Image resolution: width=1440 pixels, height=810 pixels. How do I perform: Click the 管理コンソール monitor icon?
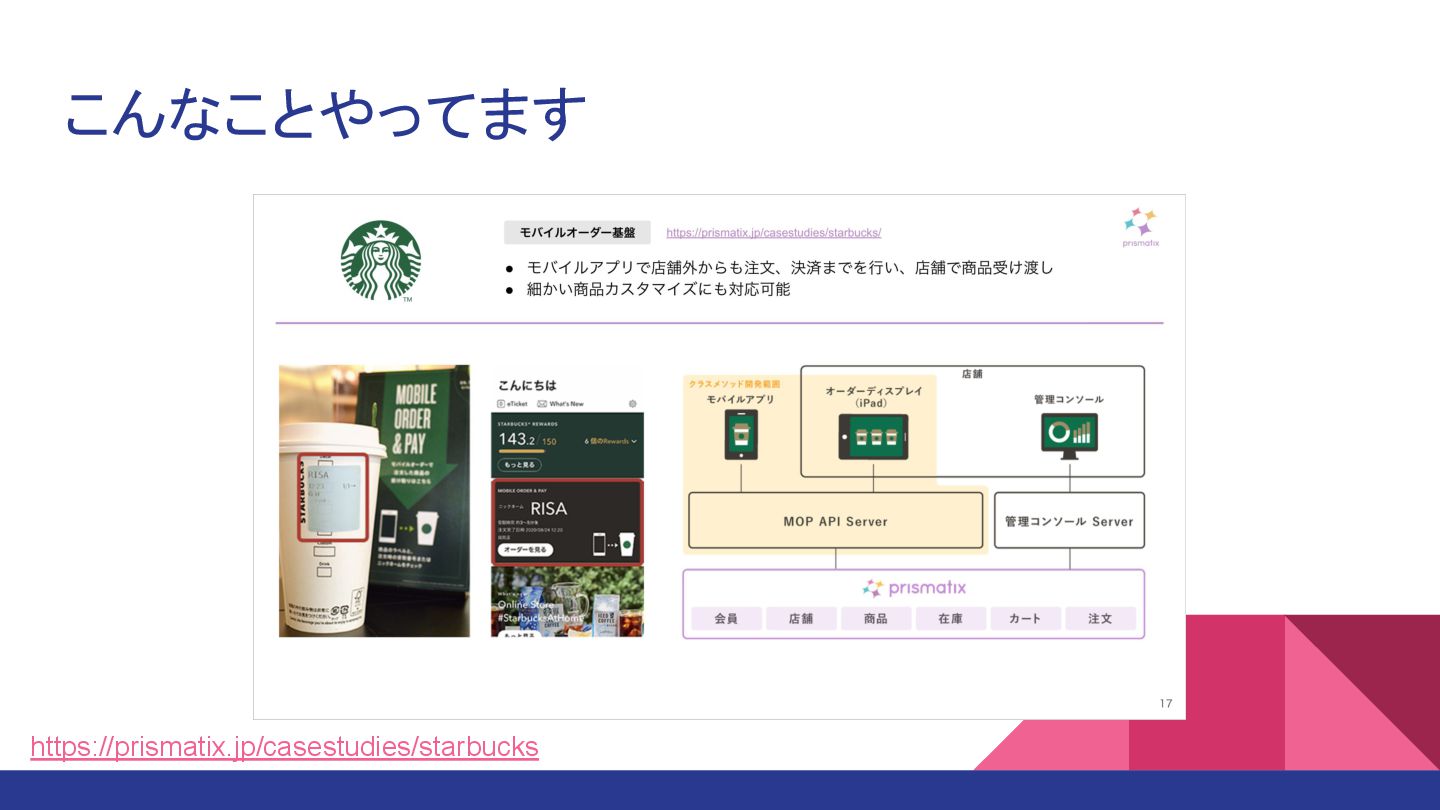pyautogui.click(x=1069, y=436)
